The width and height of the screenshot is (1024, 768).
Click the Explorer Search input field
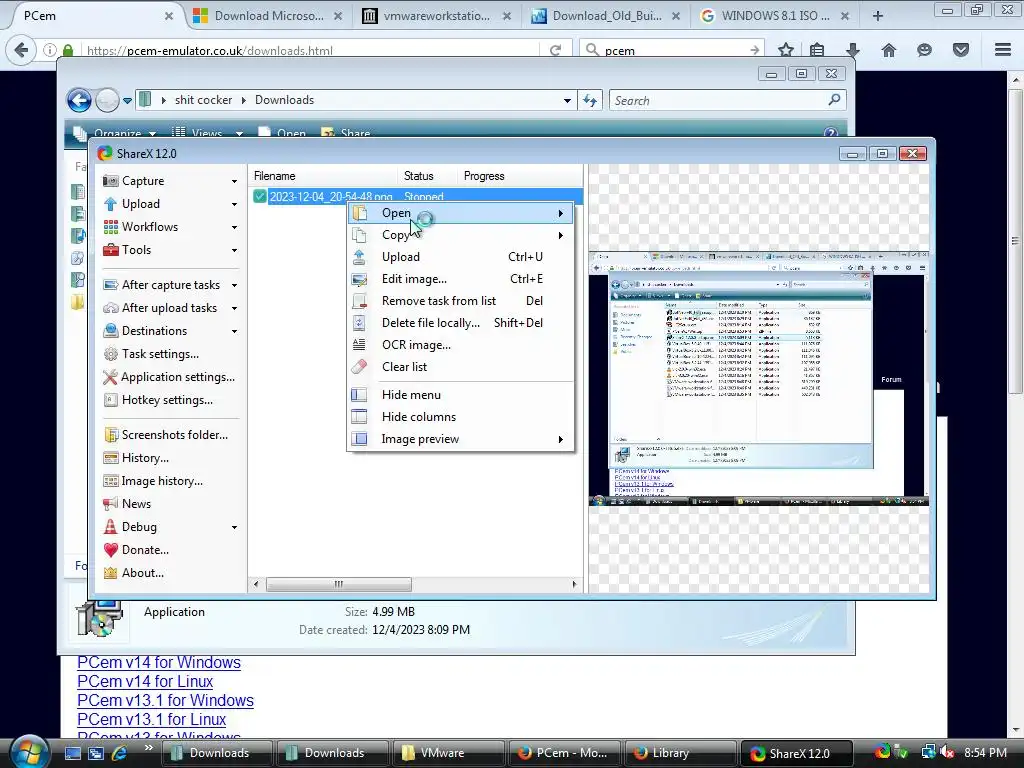pos(728,101)
